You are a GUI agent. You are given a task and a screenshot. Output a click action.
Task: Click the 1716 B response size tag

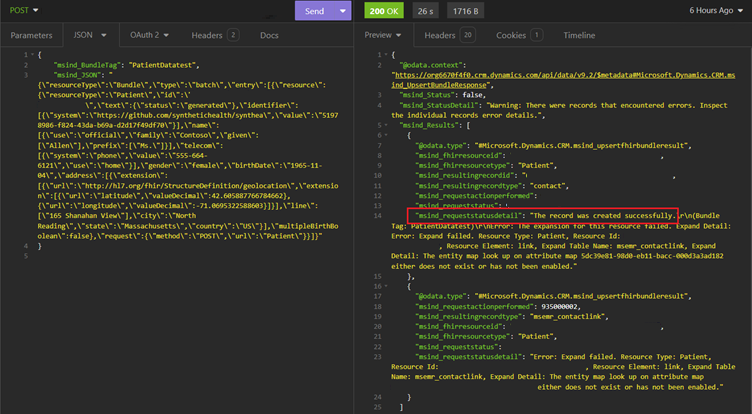point(465,11)
